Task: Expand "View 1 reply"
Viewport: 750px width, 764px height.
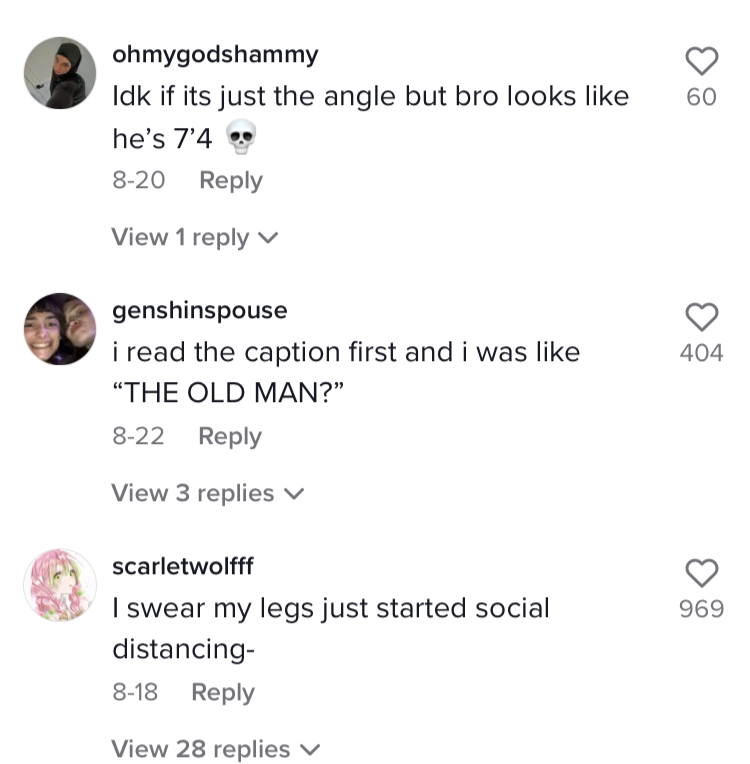Action: tap(194, 237)
